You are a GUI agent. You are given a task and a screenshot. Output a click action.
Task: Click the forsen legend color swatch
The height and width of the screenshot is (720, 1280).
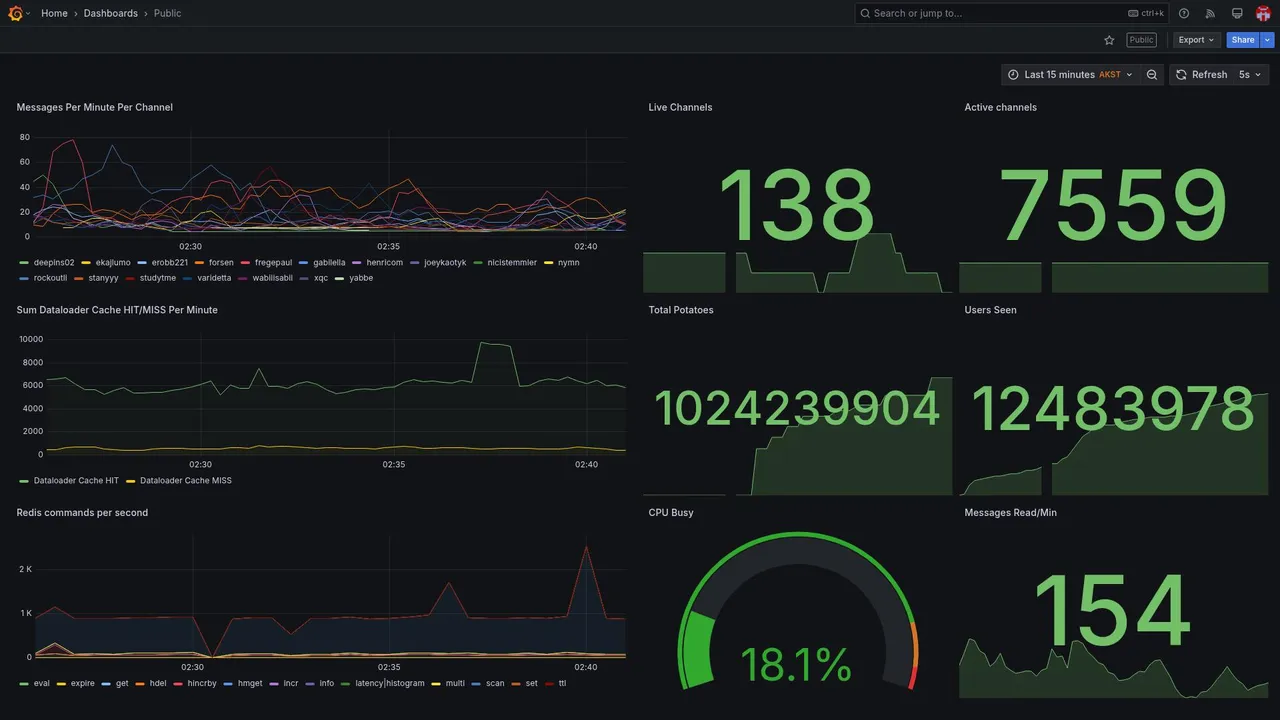200,263
